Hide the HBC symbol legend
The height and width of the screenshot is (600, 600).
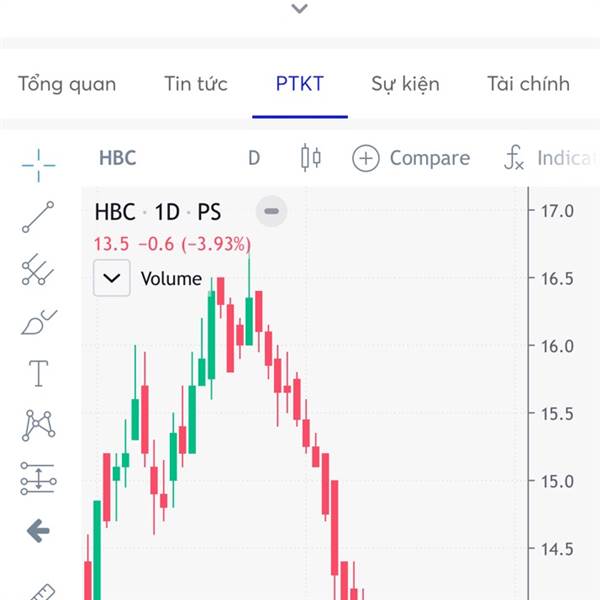[x=271, y=211]
